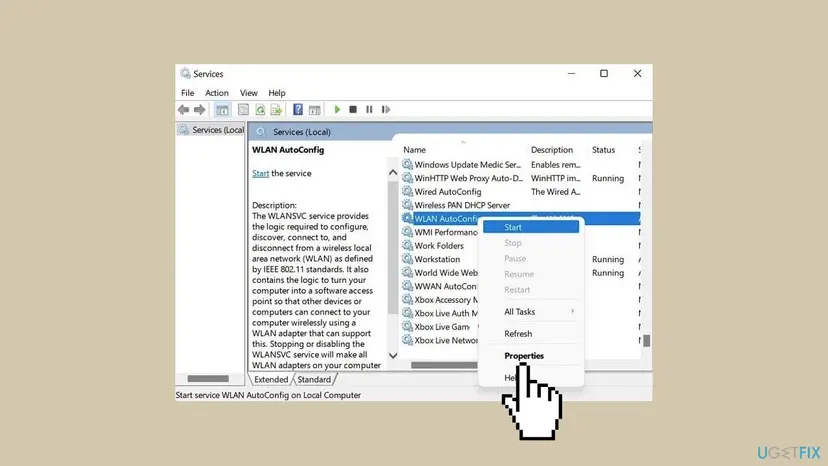
Task: Open the Help menu in menu bar
Action: click(277, 92)
